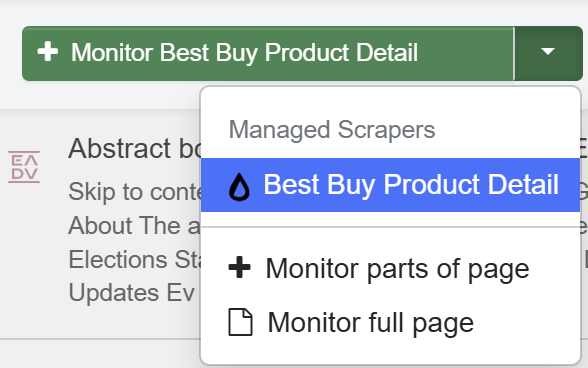Click the white caret triangle icon

point(548,51)
